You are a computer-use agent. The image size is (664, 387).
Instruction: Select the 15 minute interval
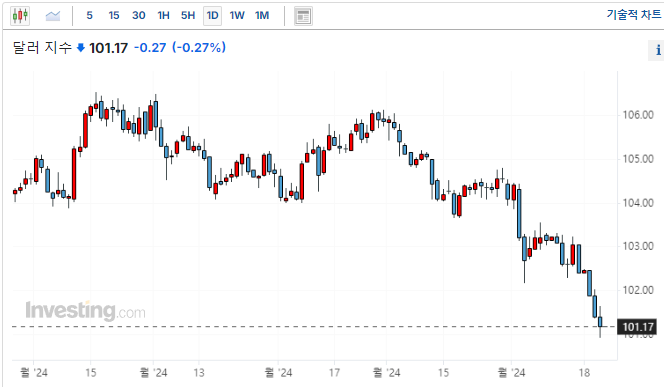(113, 16)
